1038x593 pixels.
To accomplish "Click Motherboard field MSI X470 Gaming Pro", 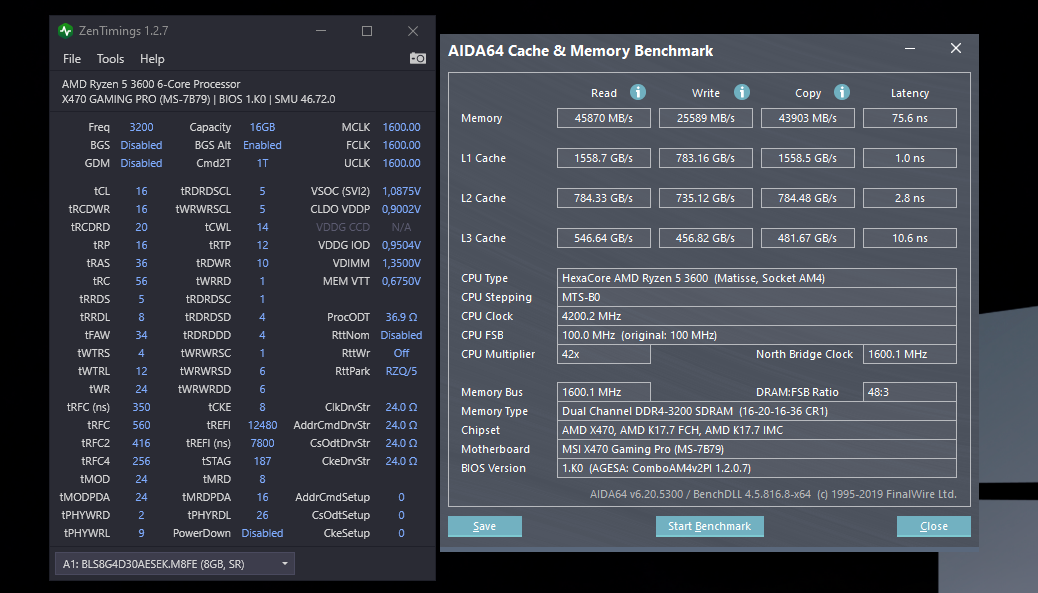I will point(757,449).
